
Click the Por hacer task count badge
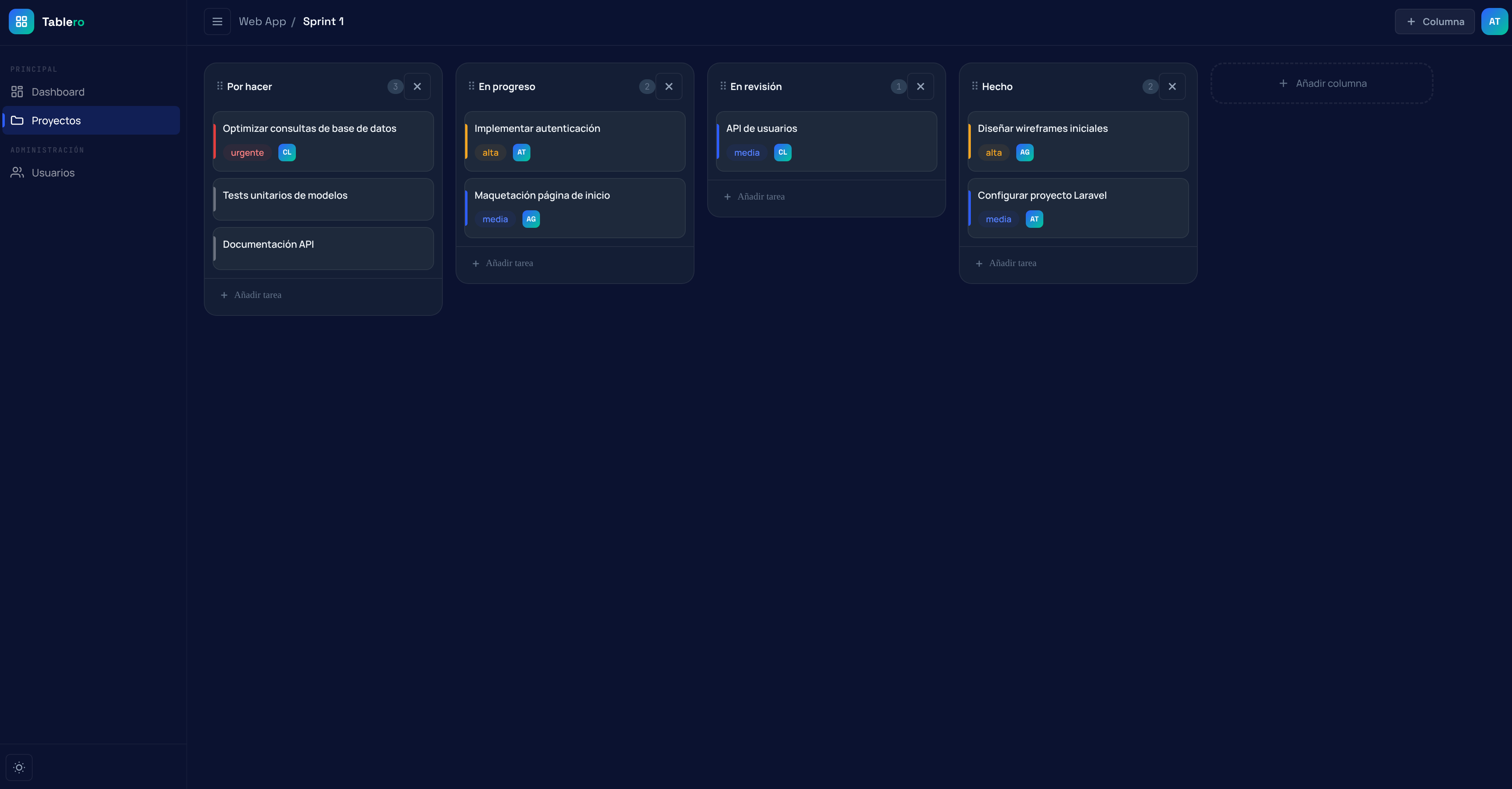[x=395, y=87]
